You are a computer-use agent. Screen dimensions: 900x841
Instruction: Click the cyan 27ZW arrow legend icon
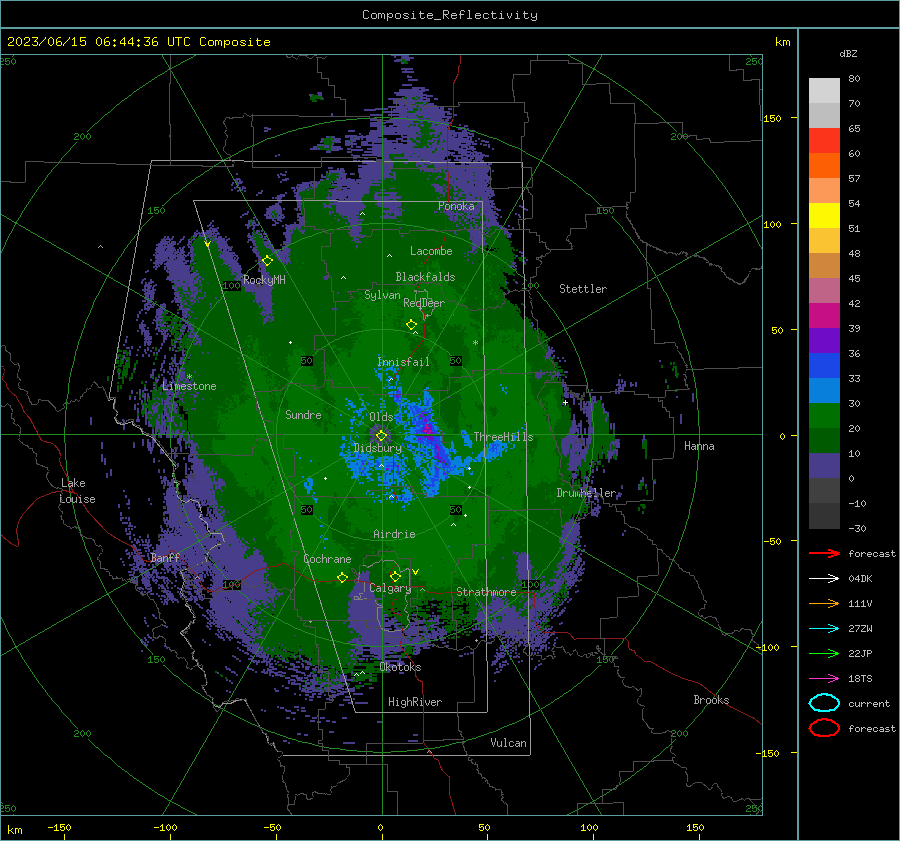824,629
